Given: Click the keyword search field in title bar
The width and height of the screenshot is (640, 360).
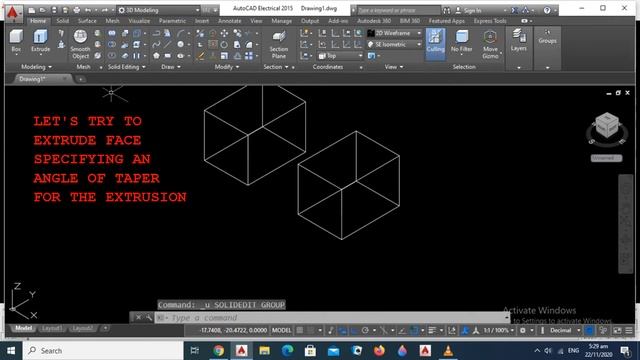Looking at the screenshot, I should (399, 10).
